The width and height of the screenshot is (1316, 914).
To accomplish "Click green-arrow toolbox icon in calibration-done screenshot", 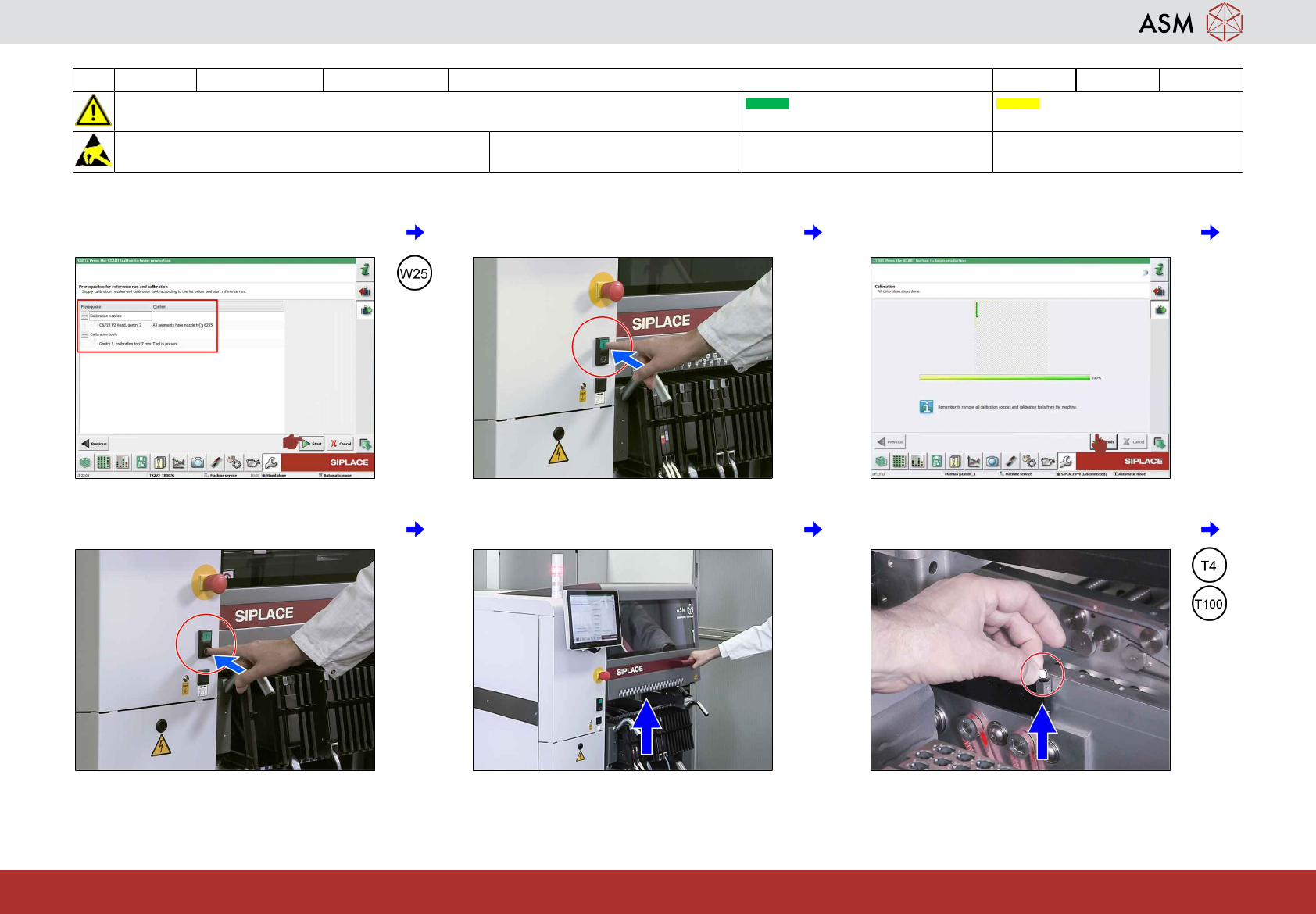I will (x=1160, y=310).
